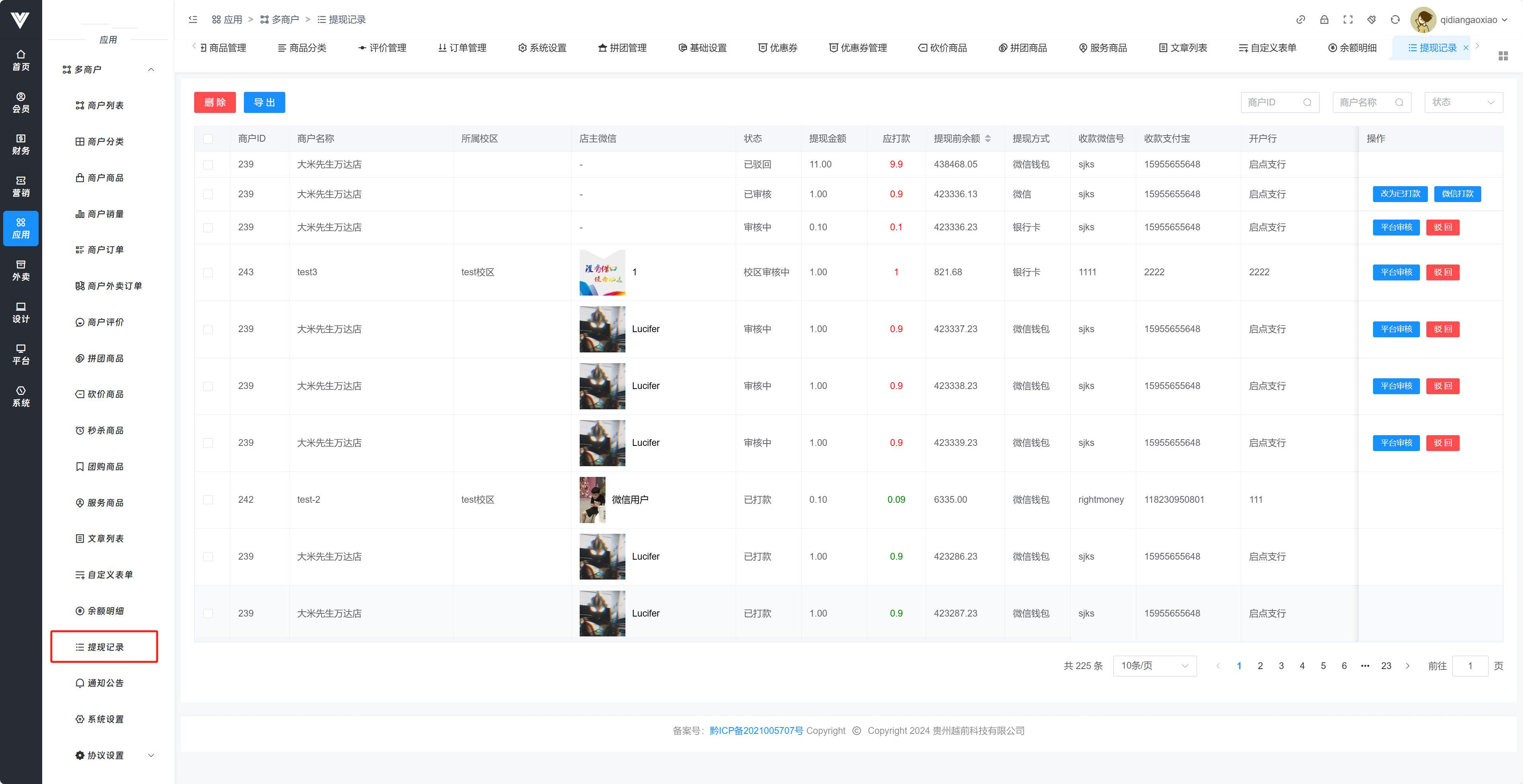The height and width of the screenshot is (784, 1523).
Task: Sort by 提现前余额 column arrows
Action: (988, 138)
